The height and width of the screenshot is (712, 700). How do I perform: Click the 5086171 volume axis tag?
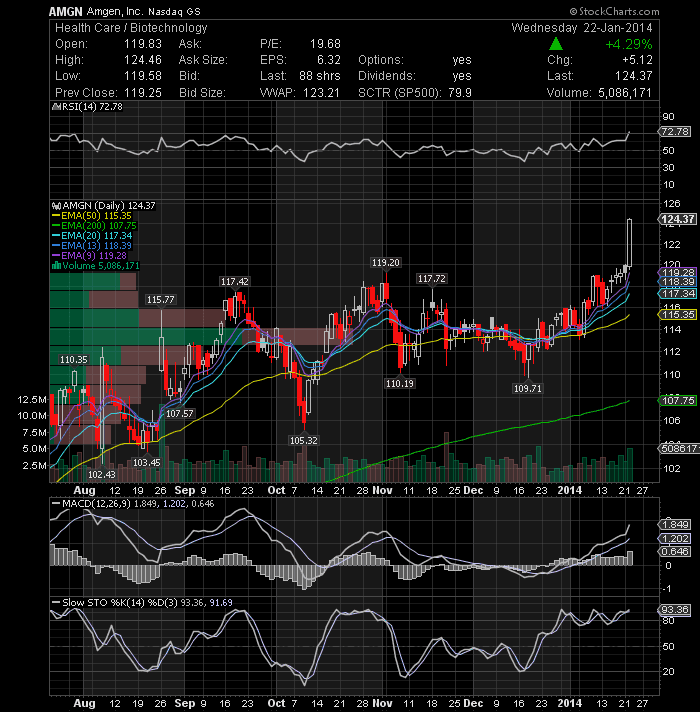point(678,449)
